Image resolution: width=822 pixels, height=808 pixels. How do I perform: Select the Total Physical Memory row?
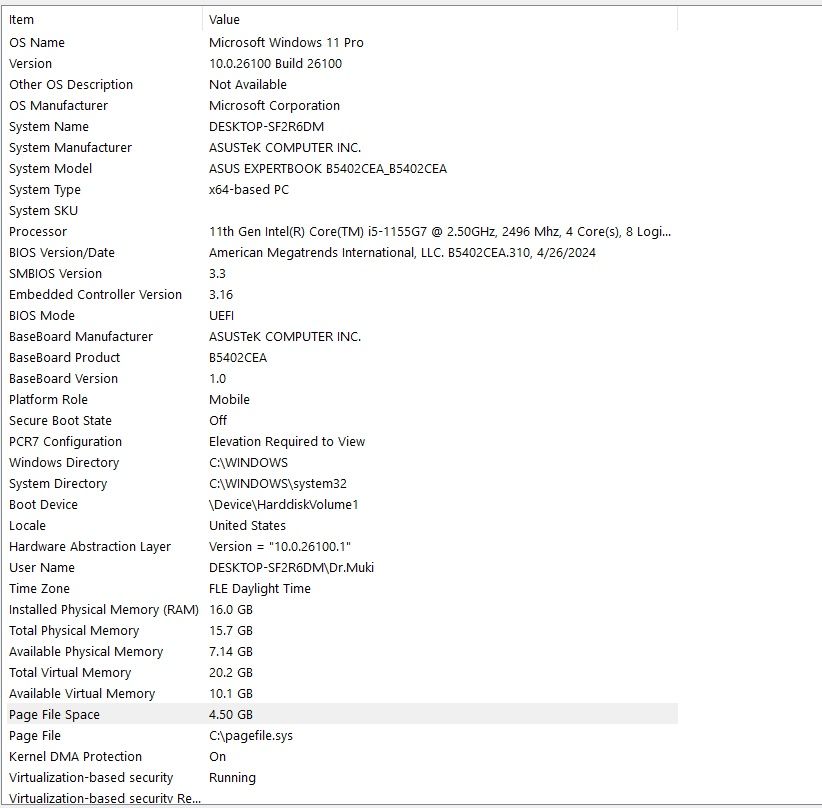[342, 630]
